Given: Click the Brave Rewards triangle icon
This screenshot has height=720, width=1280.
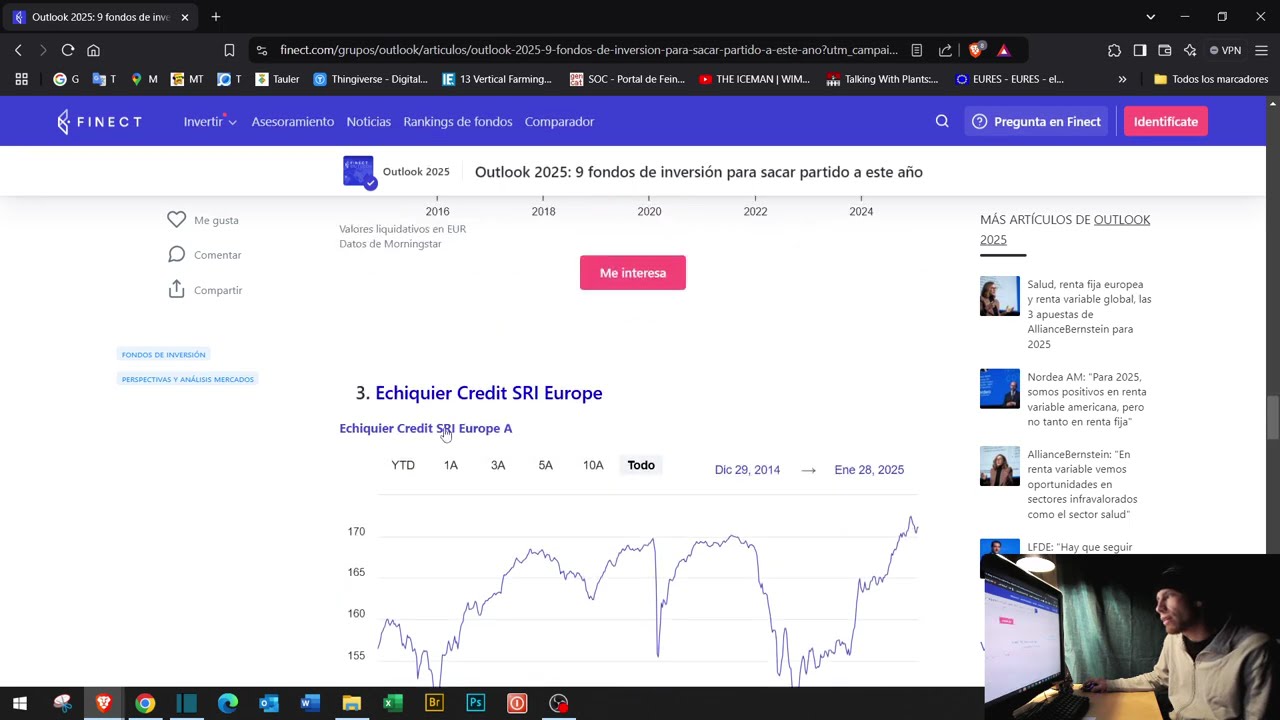Looking at the screenshot, I should [1003, 50].
